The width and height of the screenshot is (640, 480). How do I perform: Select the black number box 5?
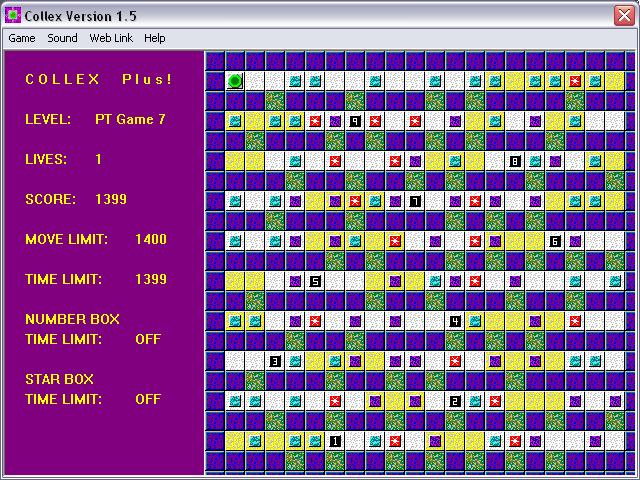(x=315, y=281)
